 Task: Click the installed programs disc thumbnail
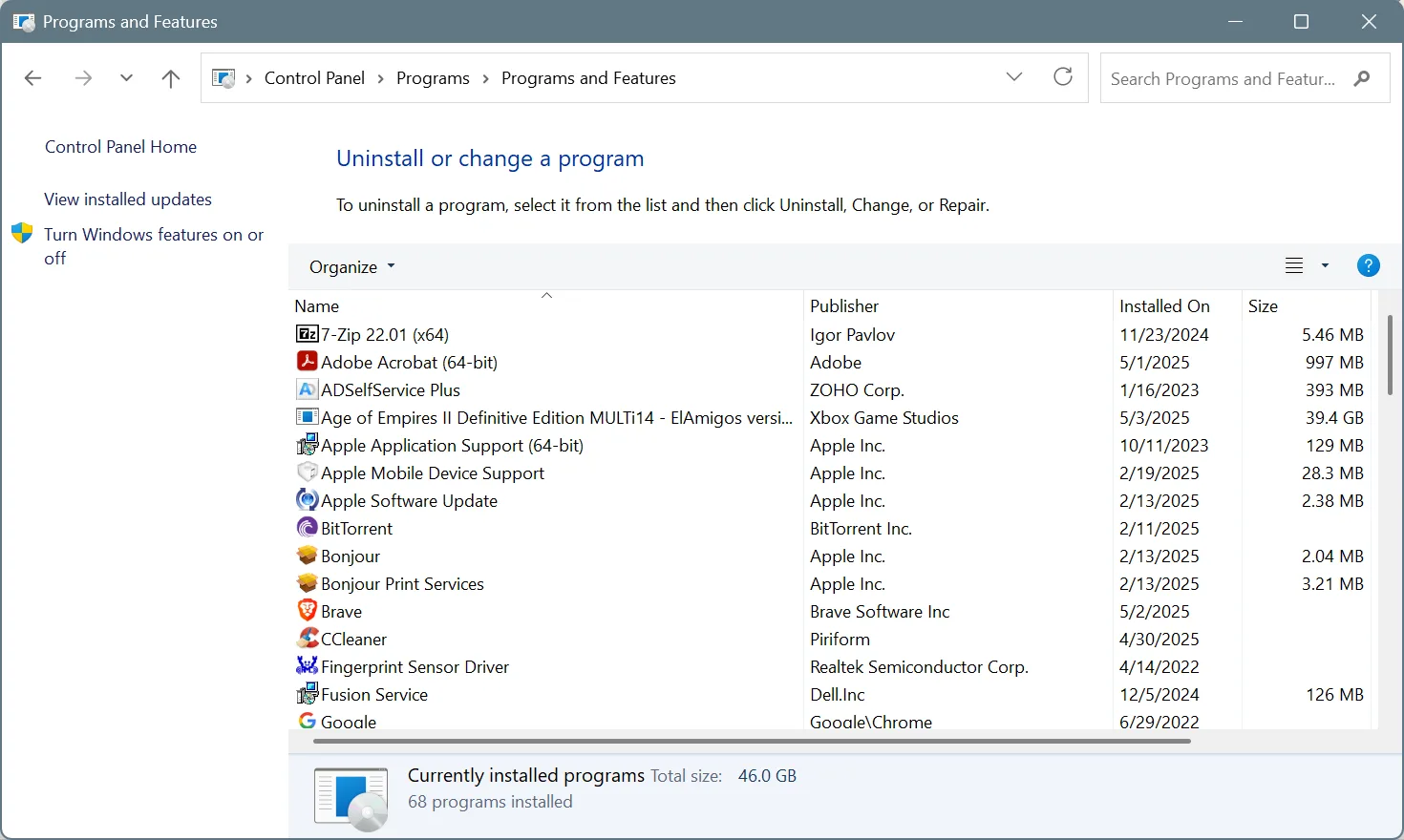pos(351,798)
